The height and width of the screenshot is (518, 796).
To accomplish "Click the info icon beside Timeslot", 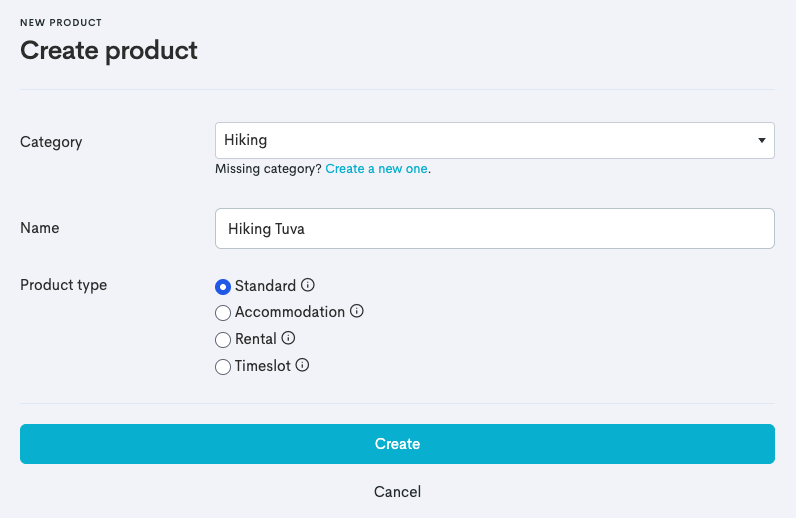I will point(302,366).
